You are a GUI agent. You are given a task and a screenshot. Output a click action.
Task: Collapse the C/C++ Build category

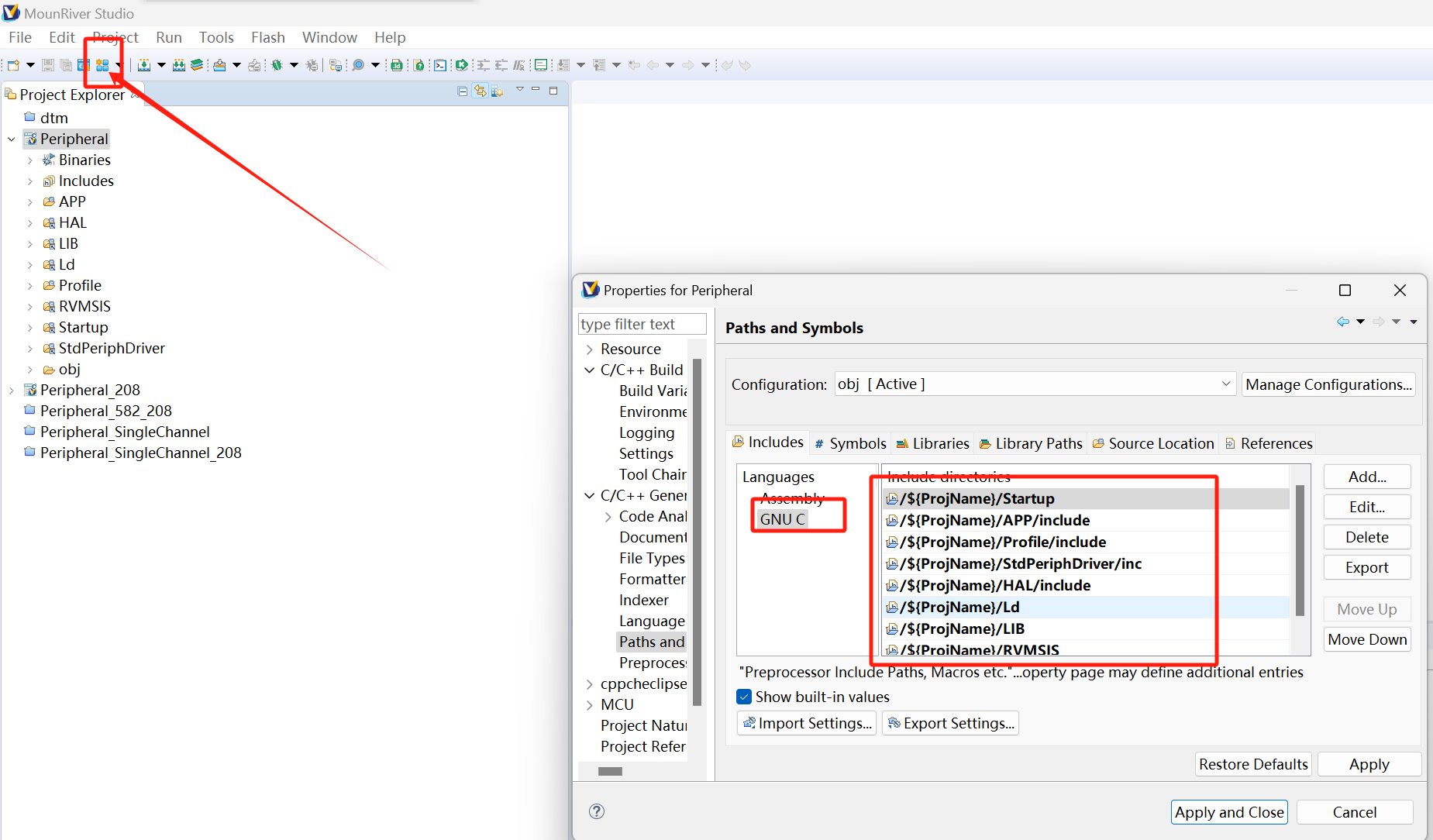coord(590,370)
